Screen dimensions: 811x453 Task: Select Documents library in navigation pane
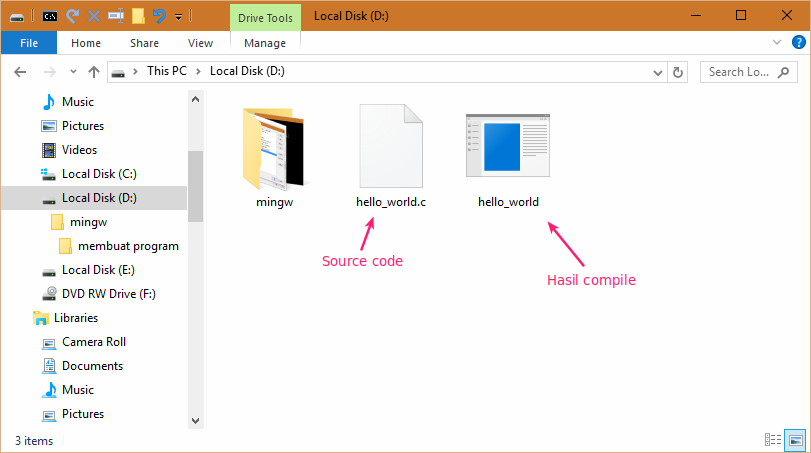(x=92, y=366)
